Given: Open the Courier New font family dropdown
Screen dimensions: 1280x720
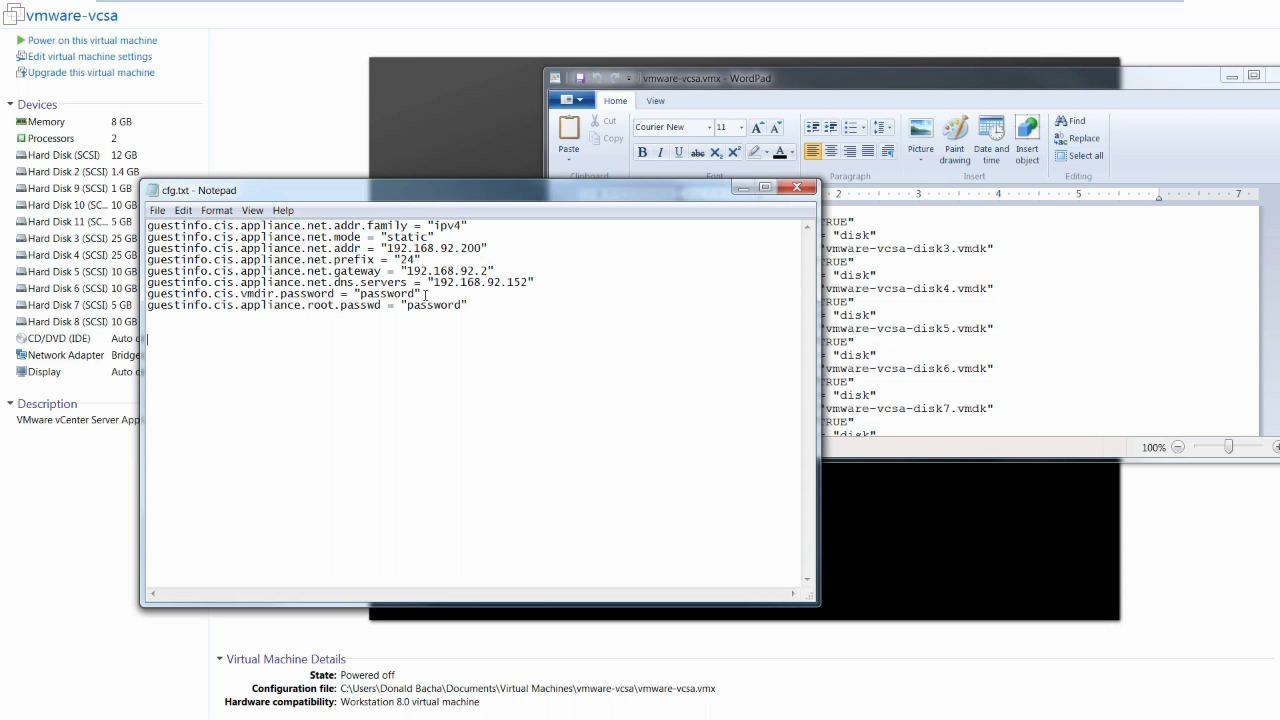Looking at the screenshot, I should 709,127.
